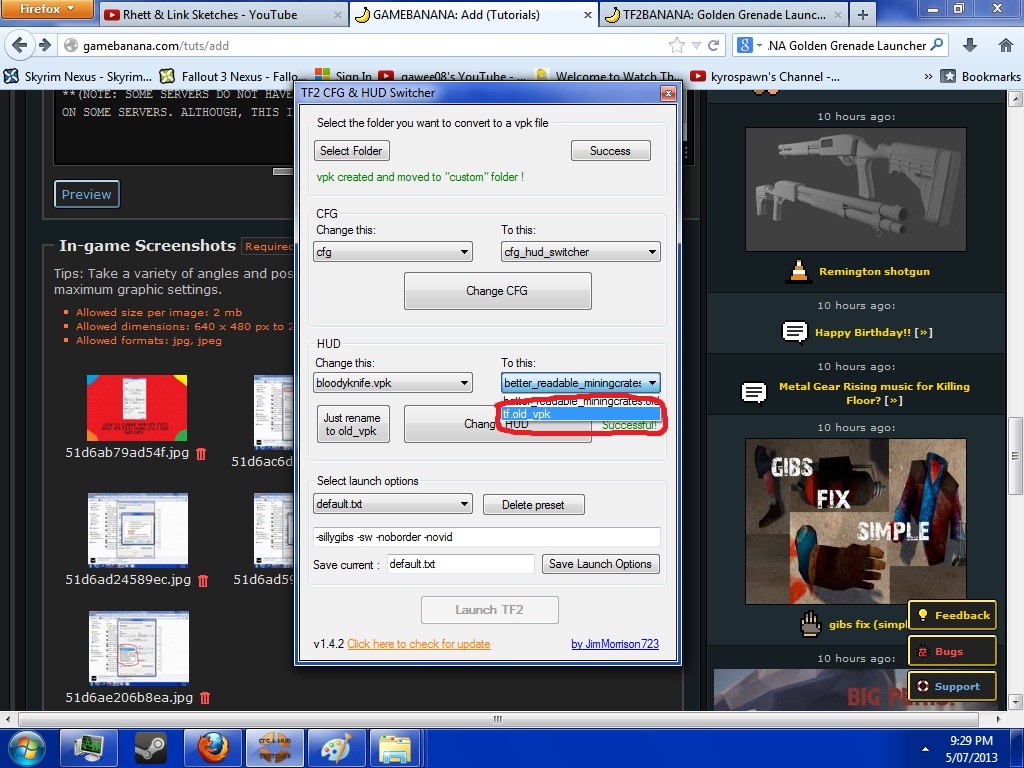Click the vertical page scrollbar thumb

click(x=1015, y=456)
